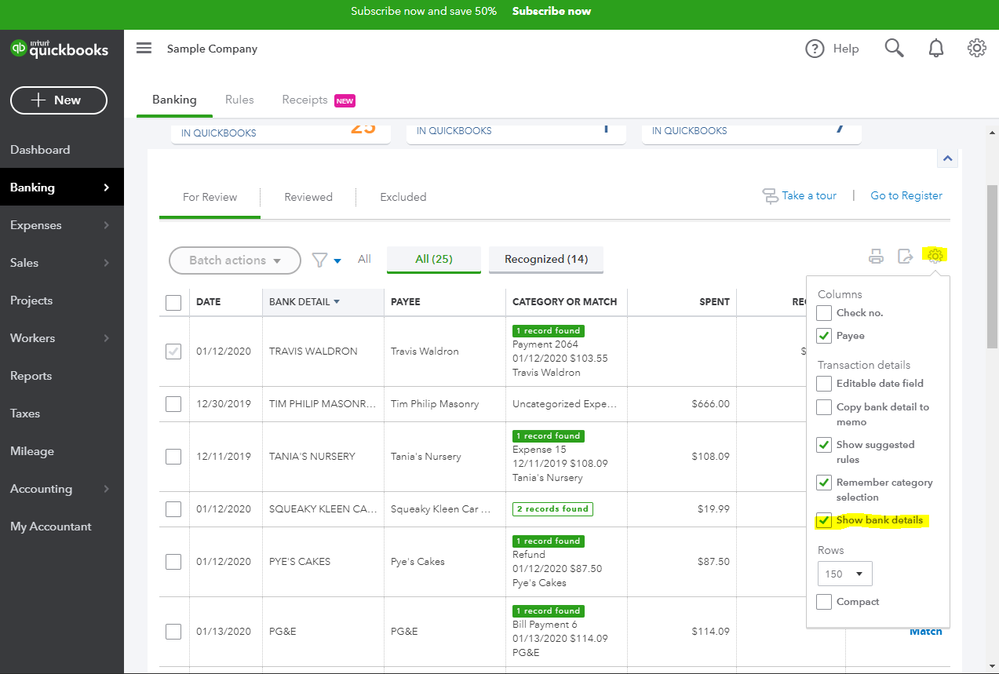
Task: Enable the Compact rows checkbox
Action: click(824, 601)
